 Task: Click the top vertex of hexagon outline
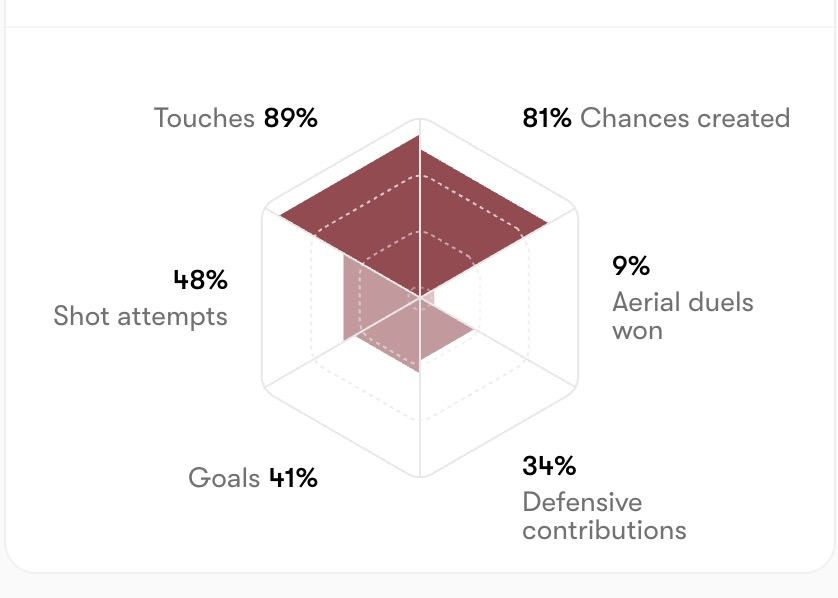pos(420,119)
